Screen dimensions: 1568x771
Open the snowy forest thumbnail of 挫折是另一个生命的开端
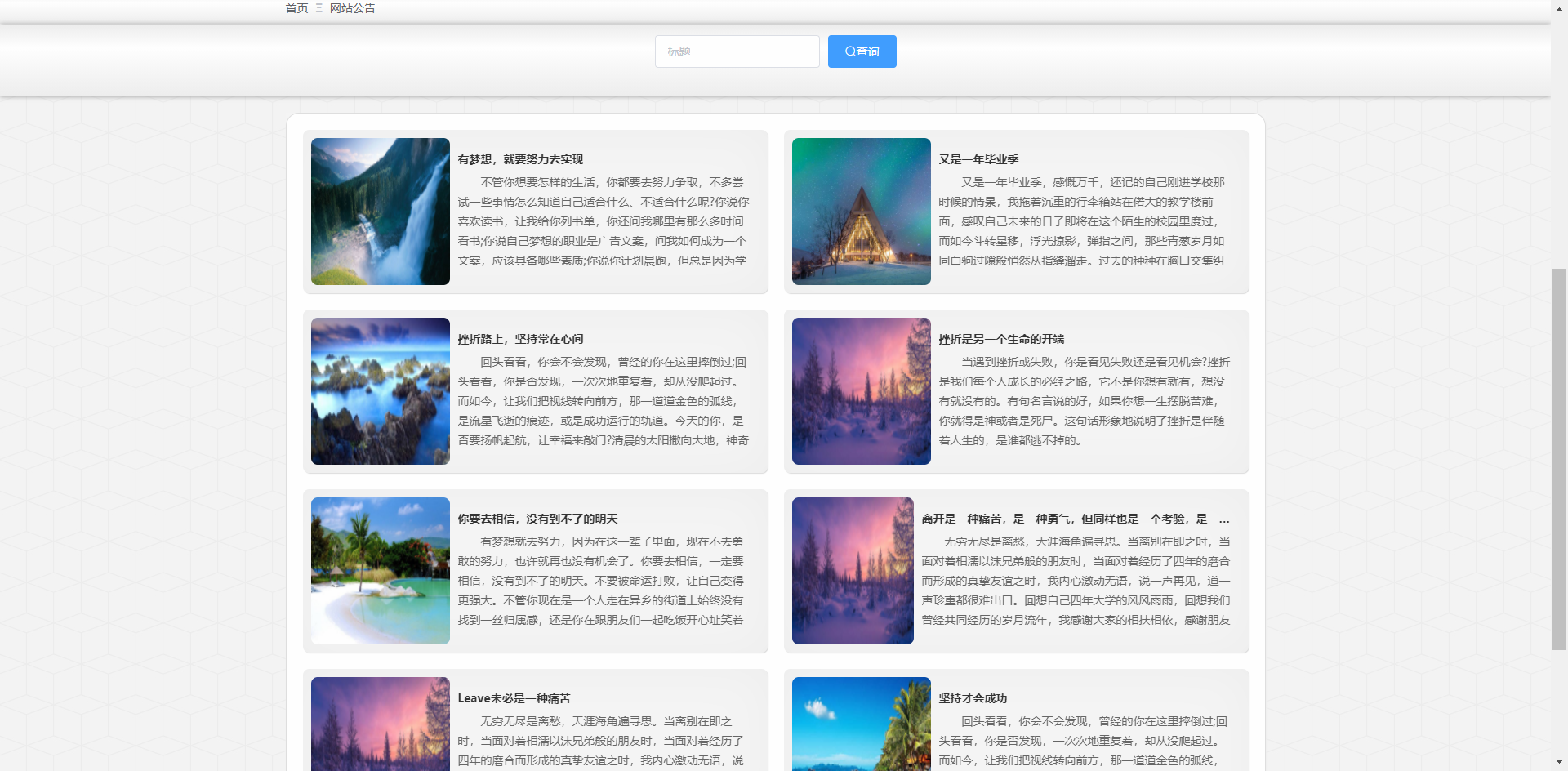(x=861, y=391)
